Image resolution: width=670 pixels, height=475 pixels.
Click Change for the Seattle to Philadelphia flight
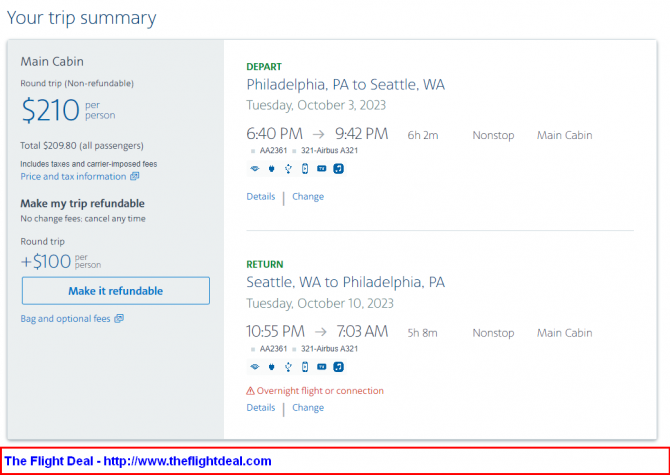pos(308,408)
